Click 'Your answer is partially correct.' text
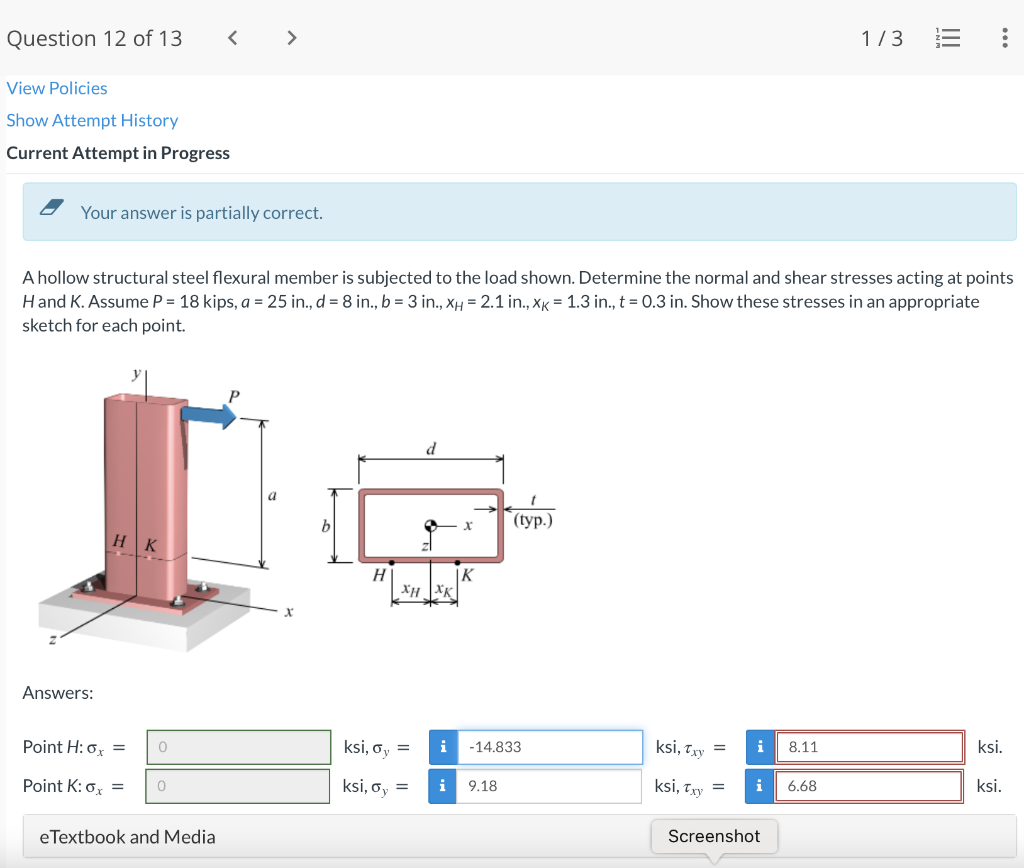 (x=202, y=213)
